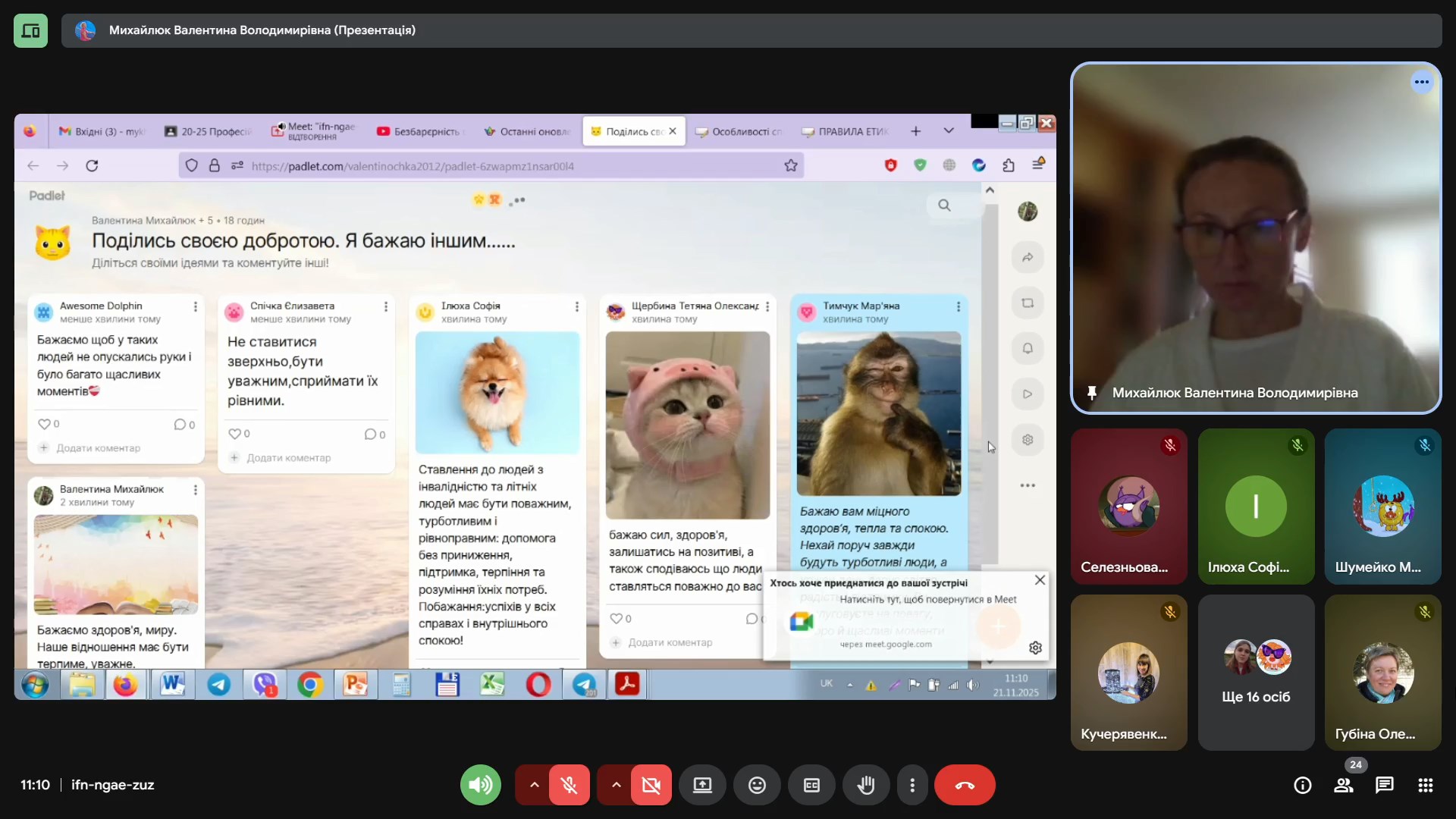
Task: Expand camera video settings chevron
Action: [x=616, y=785]
